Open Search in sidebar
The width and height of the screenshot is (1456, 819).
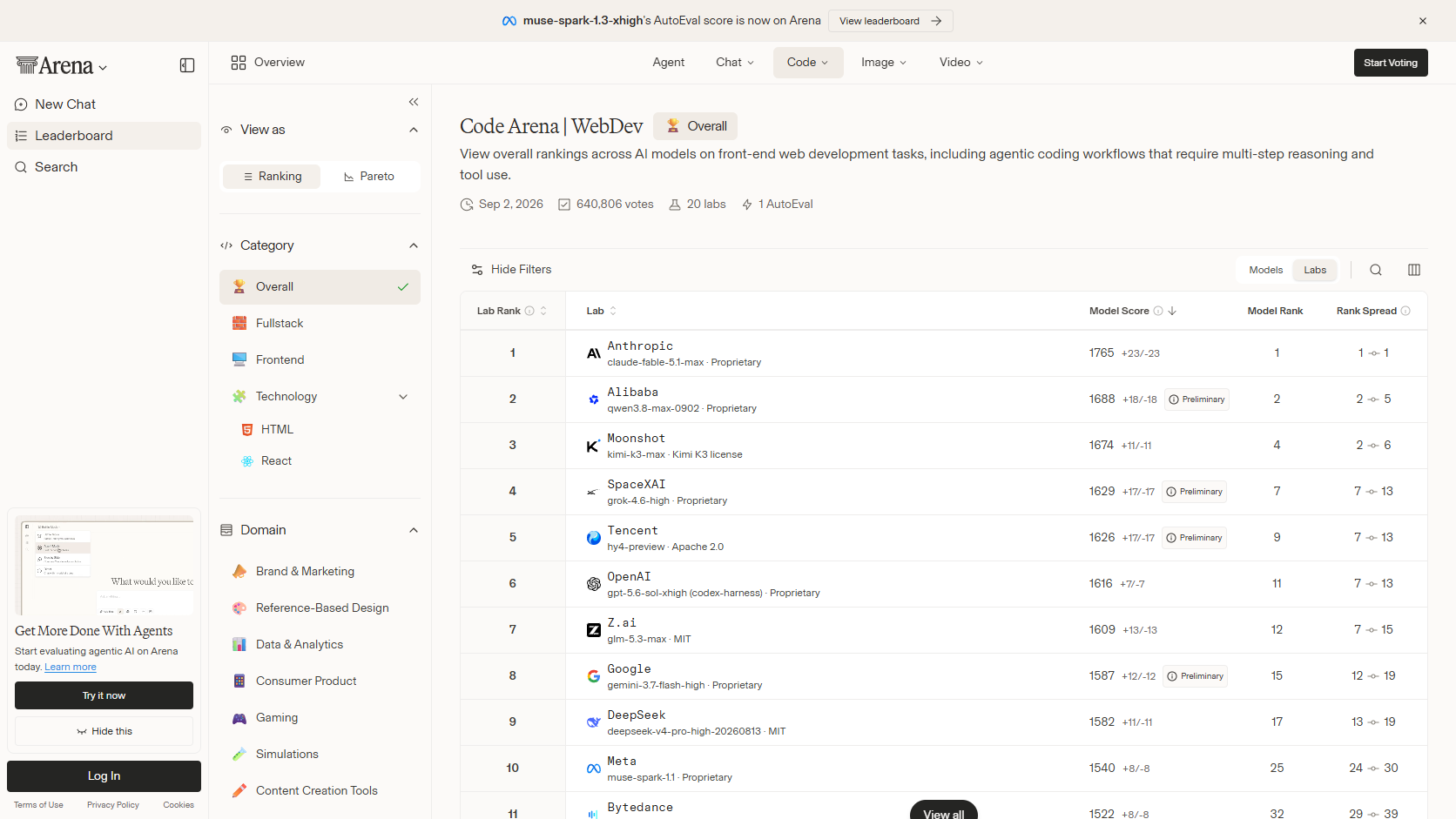coord(104,167)
